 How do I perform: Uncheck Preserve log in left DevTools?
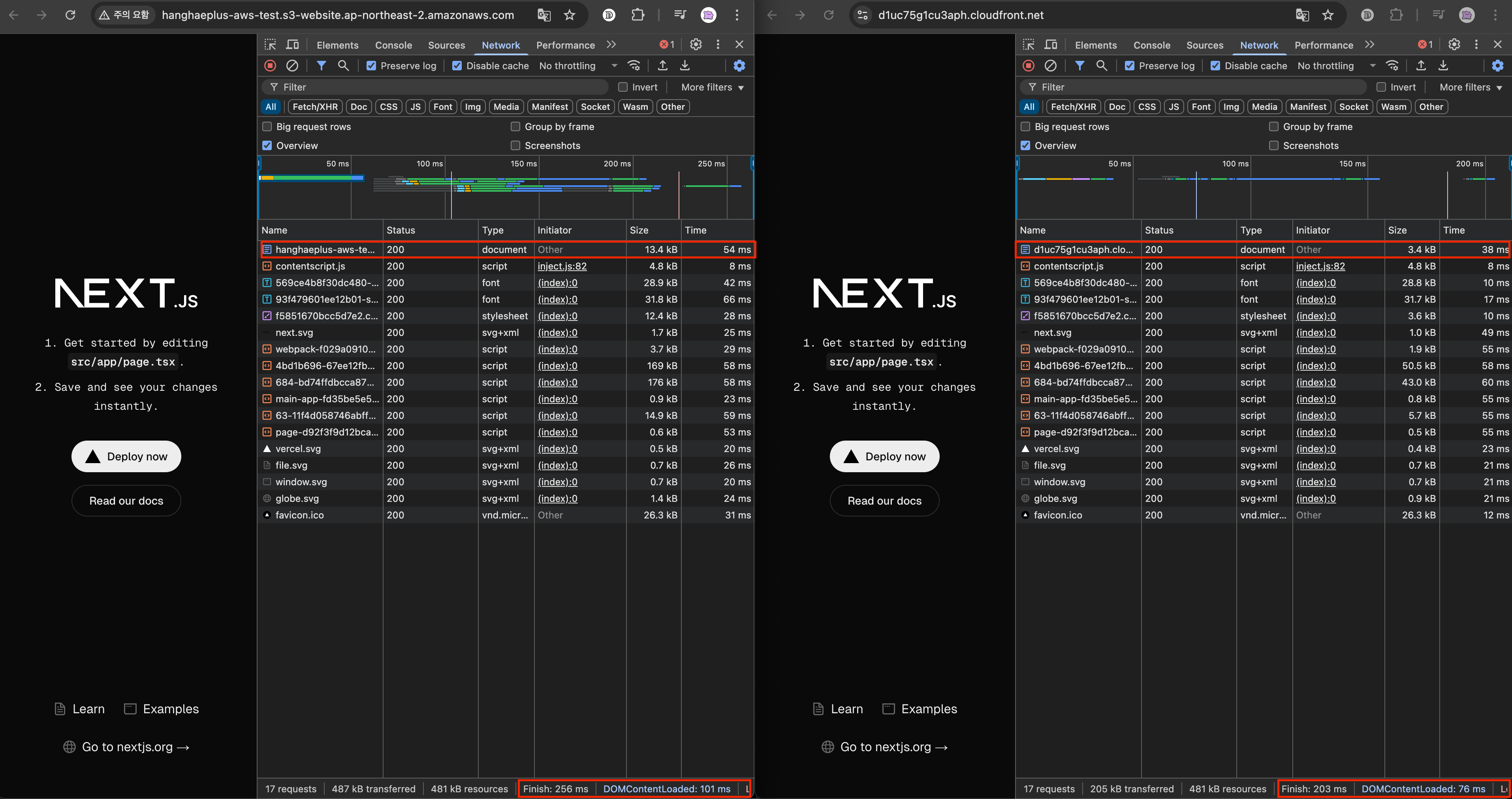372,66
